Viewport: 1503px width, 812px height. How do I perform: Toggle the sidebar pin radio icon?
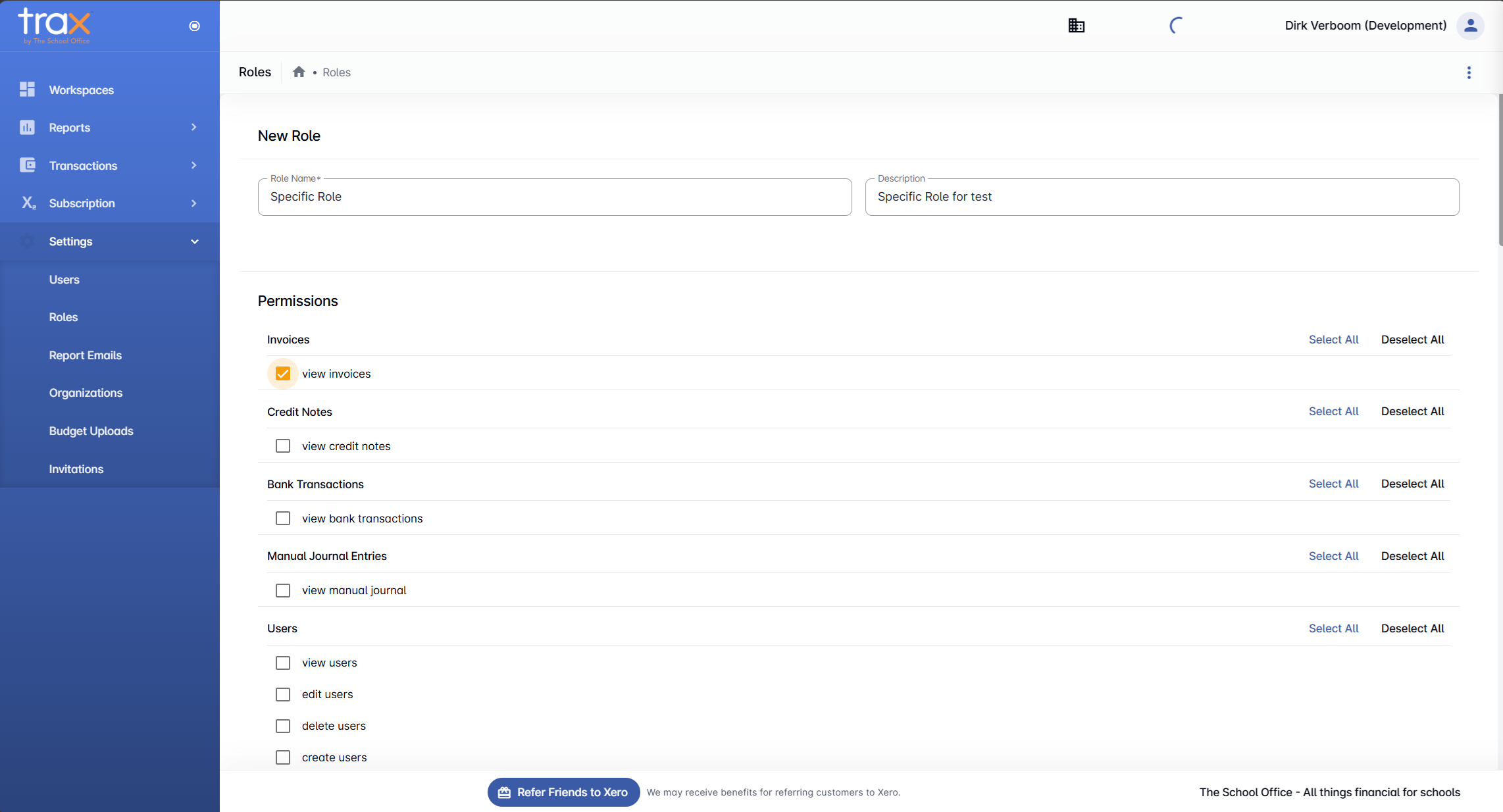click(194, 26)
